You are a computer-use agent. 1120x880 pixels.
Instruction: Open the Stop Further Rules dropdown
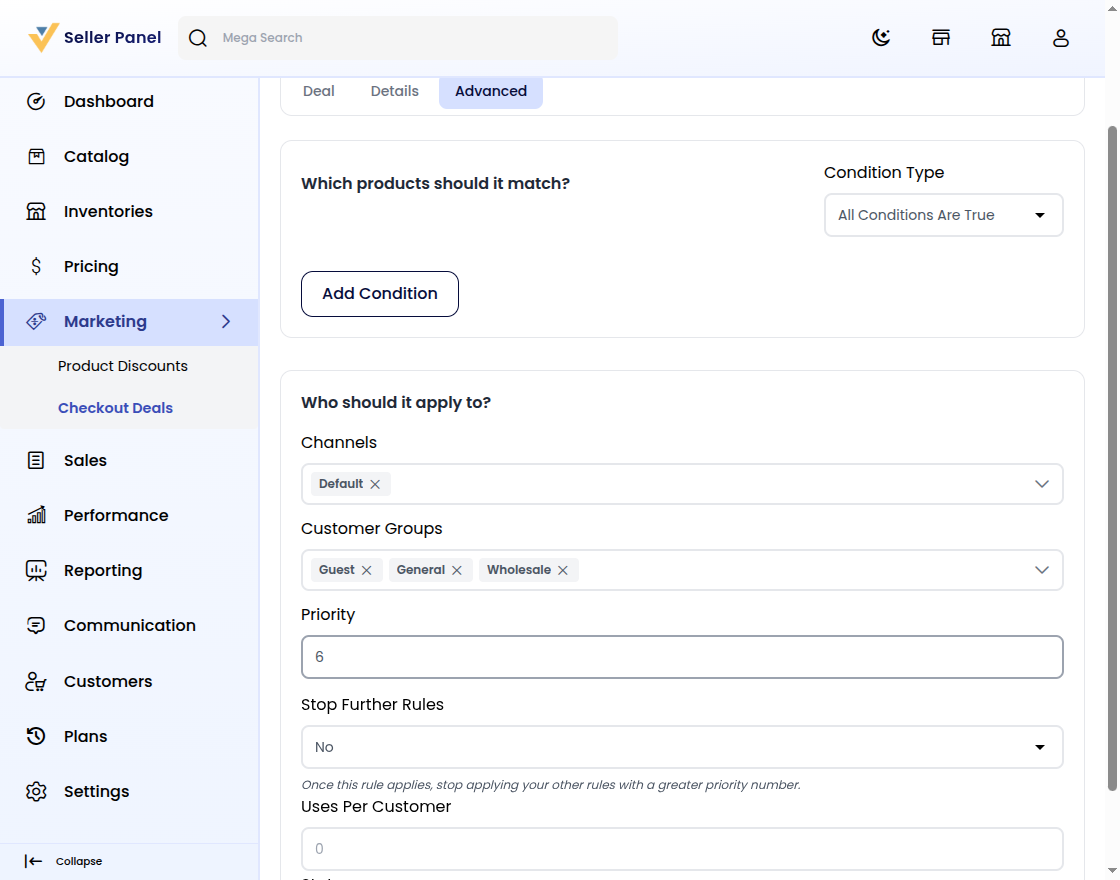pos(682,747)
